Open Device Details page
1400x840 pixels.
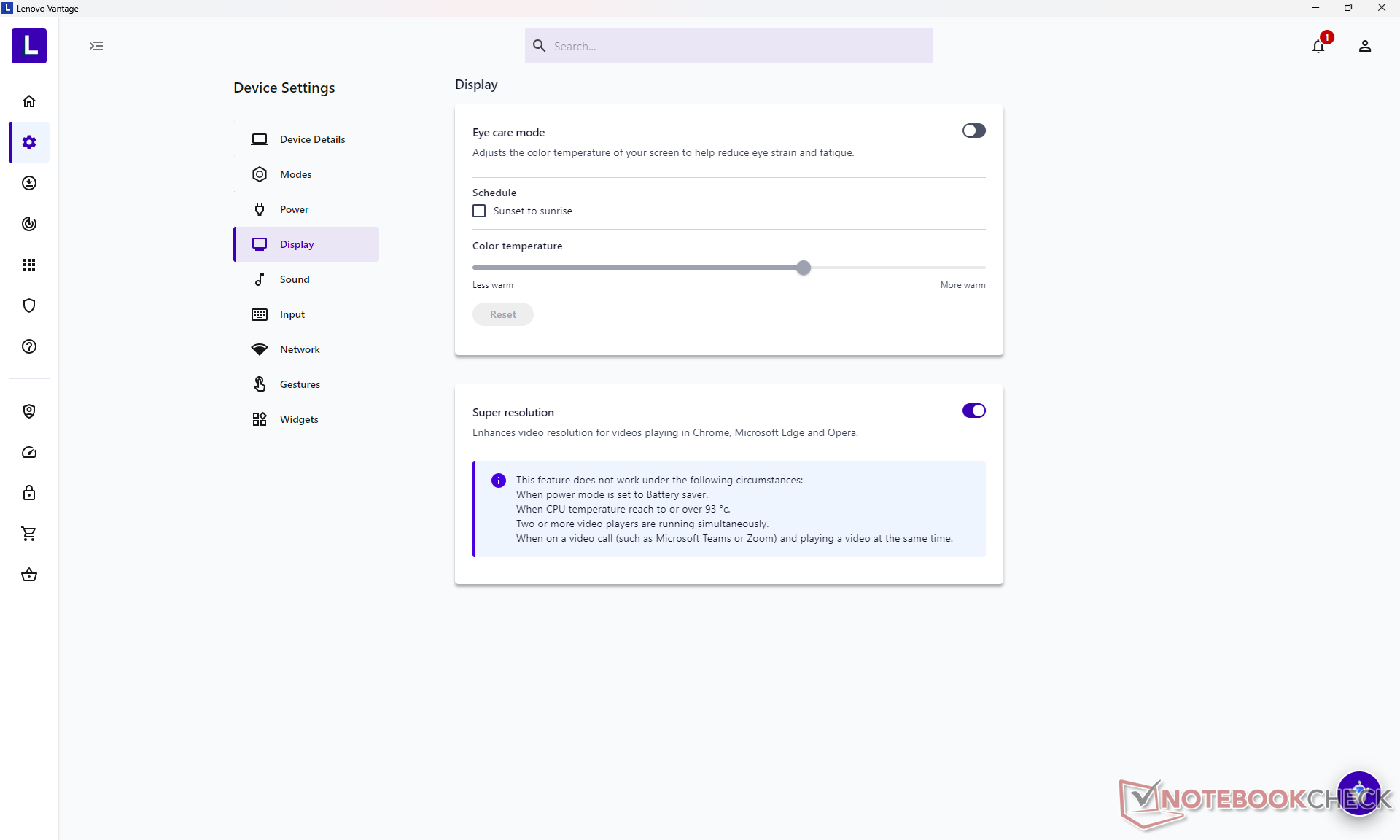[312, 139]
